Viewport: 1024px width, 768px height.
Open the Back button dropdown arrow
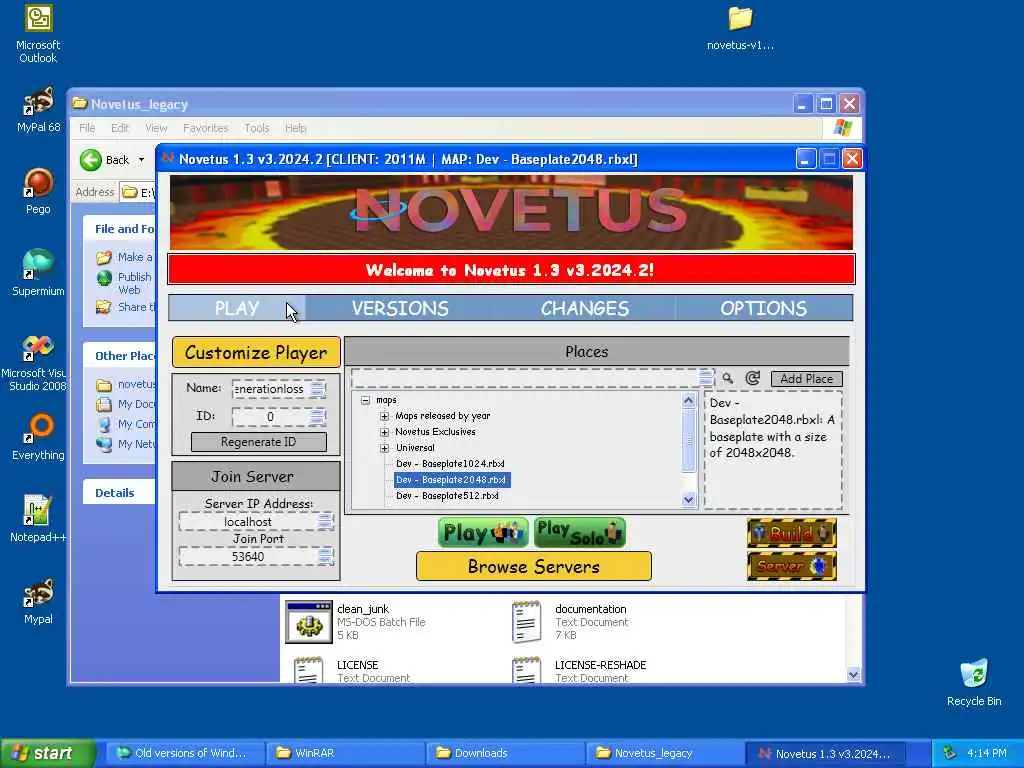point(141,159)
